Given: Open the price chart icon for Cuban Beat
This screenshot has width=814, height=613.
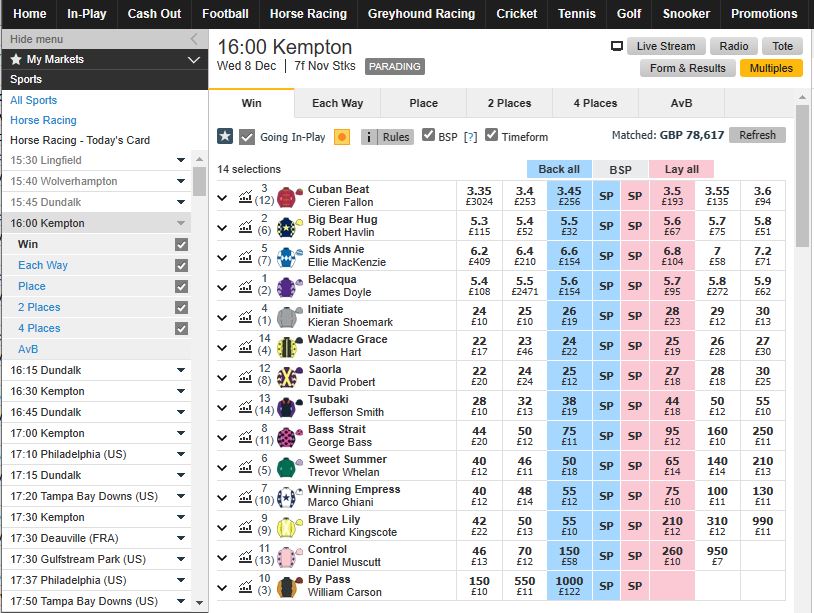Looking at the screenshot, I should (245, 197).
